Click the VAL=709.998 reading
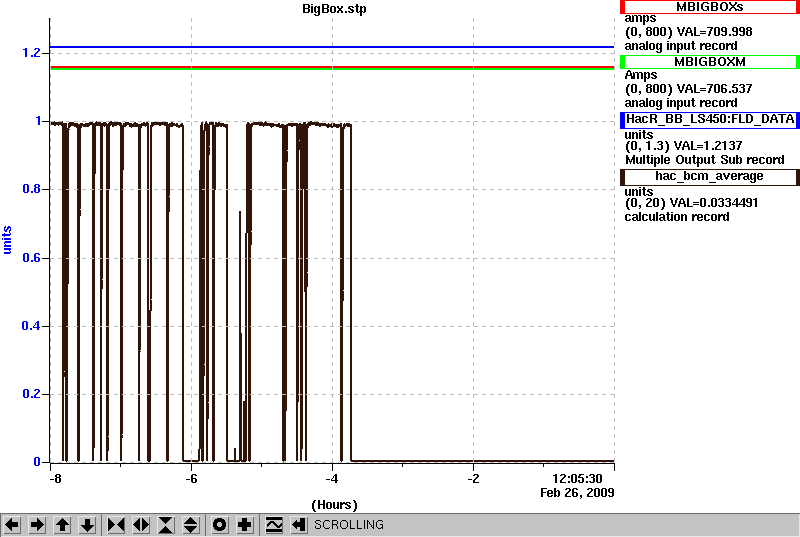 tap(714, 32)
